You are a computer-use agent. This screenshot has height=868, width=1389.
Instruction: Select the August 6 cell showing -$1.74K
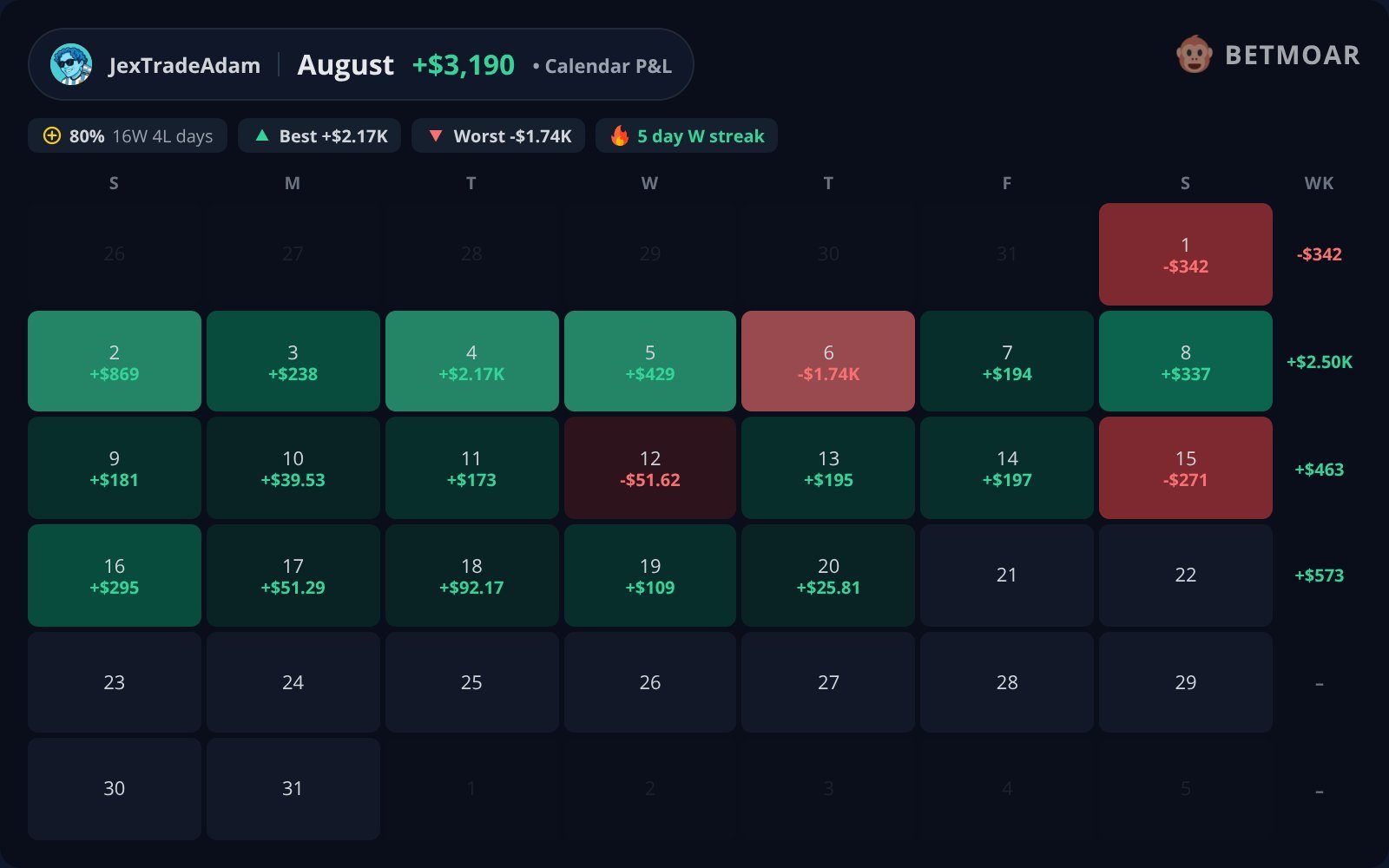pos(828,361)
